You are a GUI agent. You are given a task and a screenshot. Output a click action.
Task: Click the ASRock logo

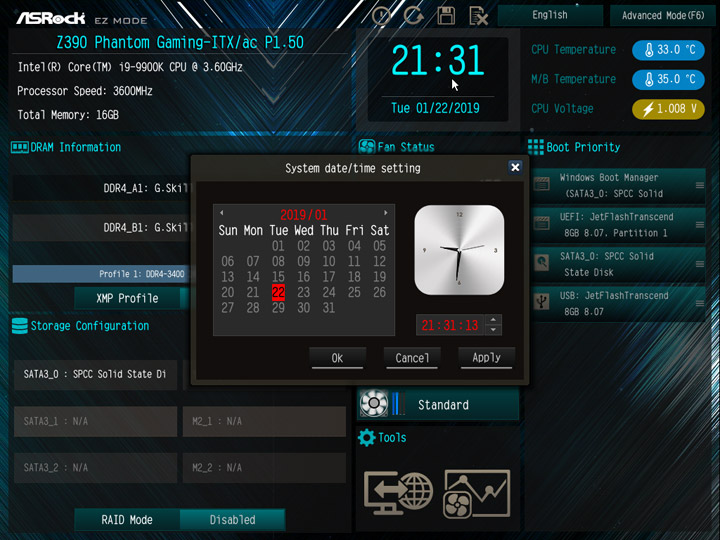51,18
